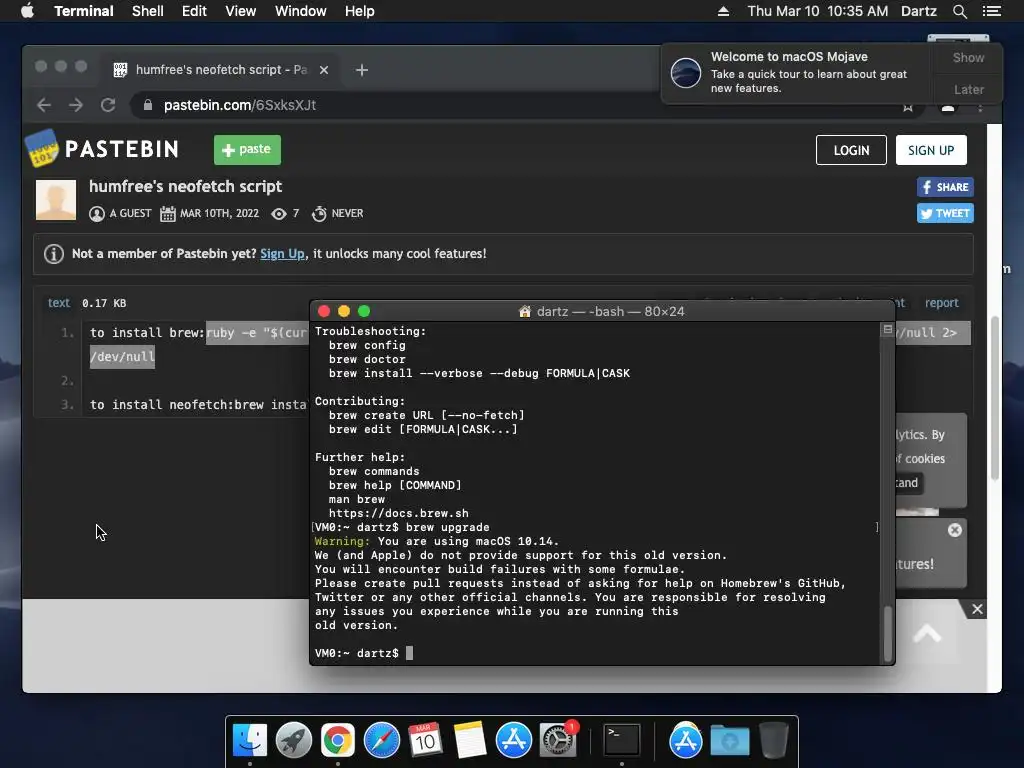This screenshot has height=768, width=1024.
Task: Open System Preferences from the Dock
Action: pos(558,741)
